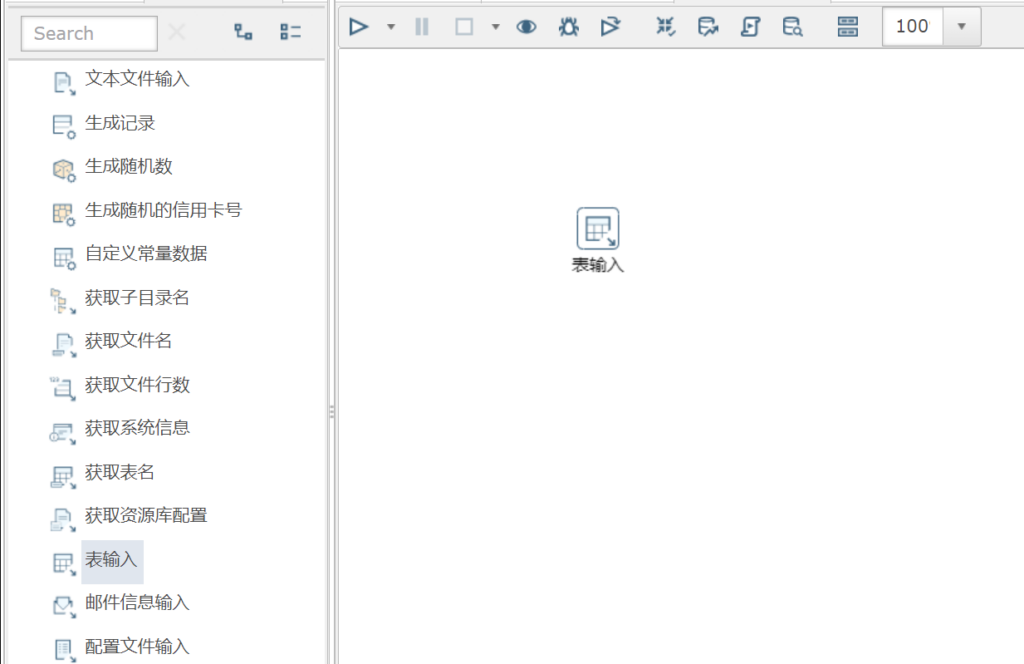Click the steps Search field
The image size is (1024, 664).
(x=89, y=33)
